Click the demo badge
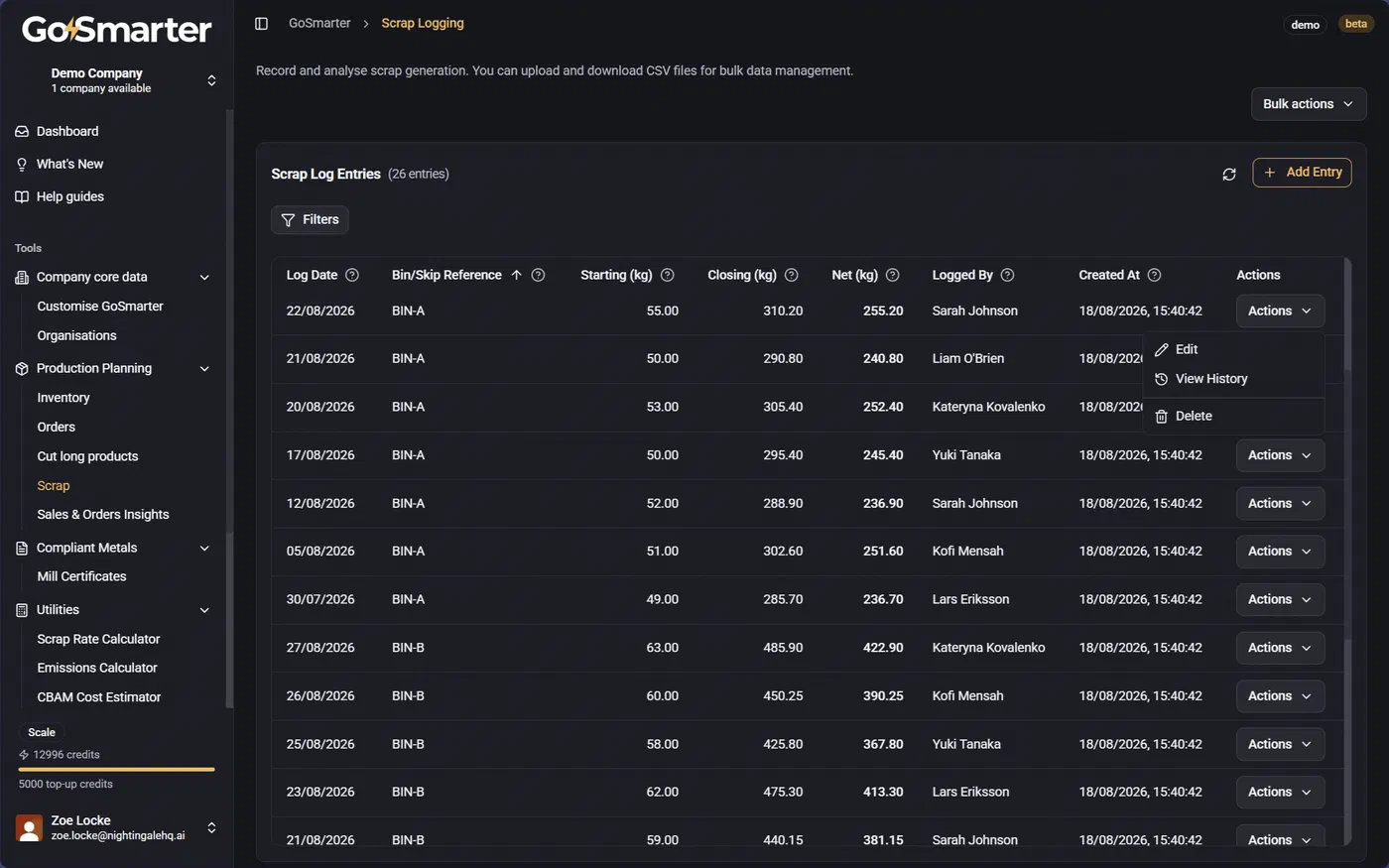 click(x=1306, y=25)
